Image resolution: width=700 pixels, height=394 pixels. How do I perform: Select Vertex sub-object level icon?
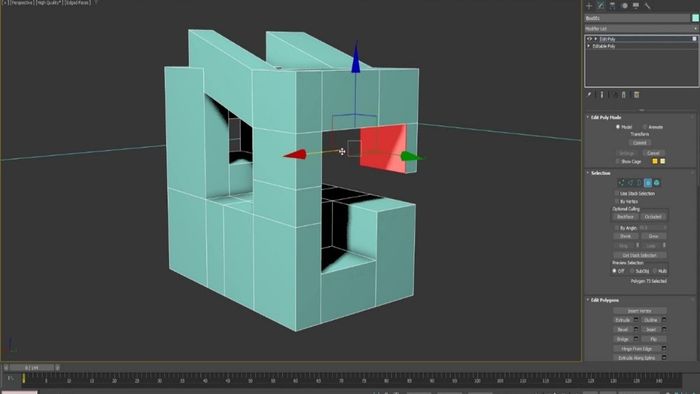pyautogui.click(x=621, y=182)
